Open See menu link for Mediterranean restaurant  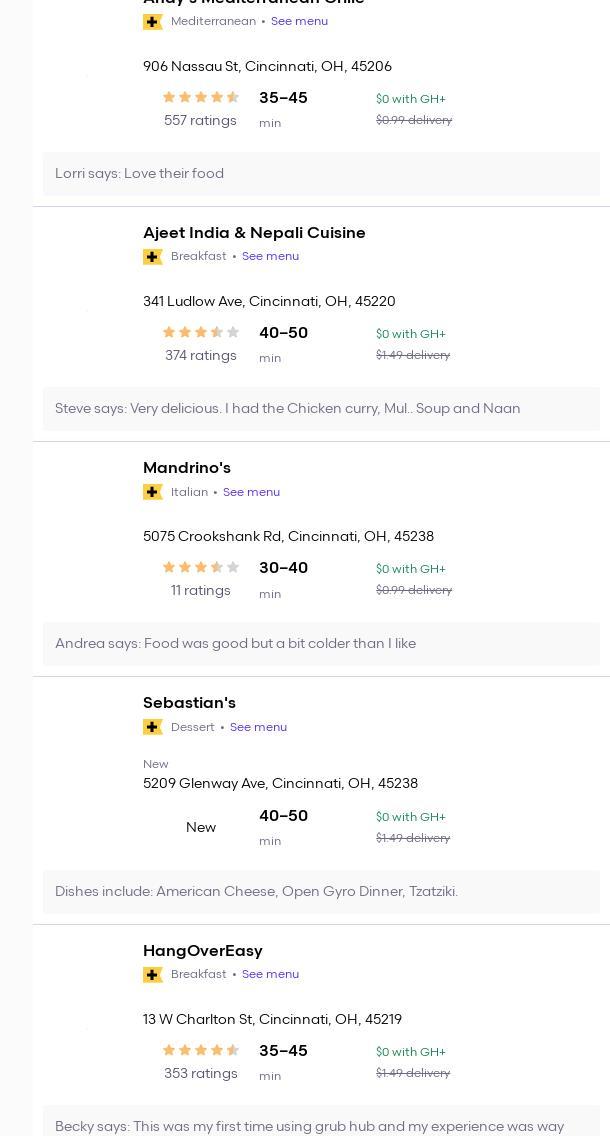pyautogui.click(x=299, y=21)
